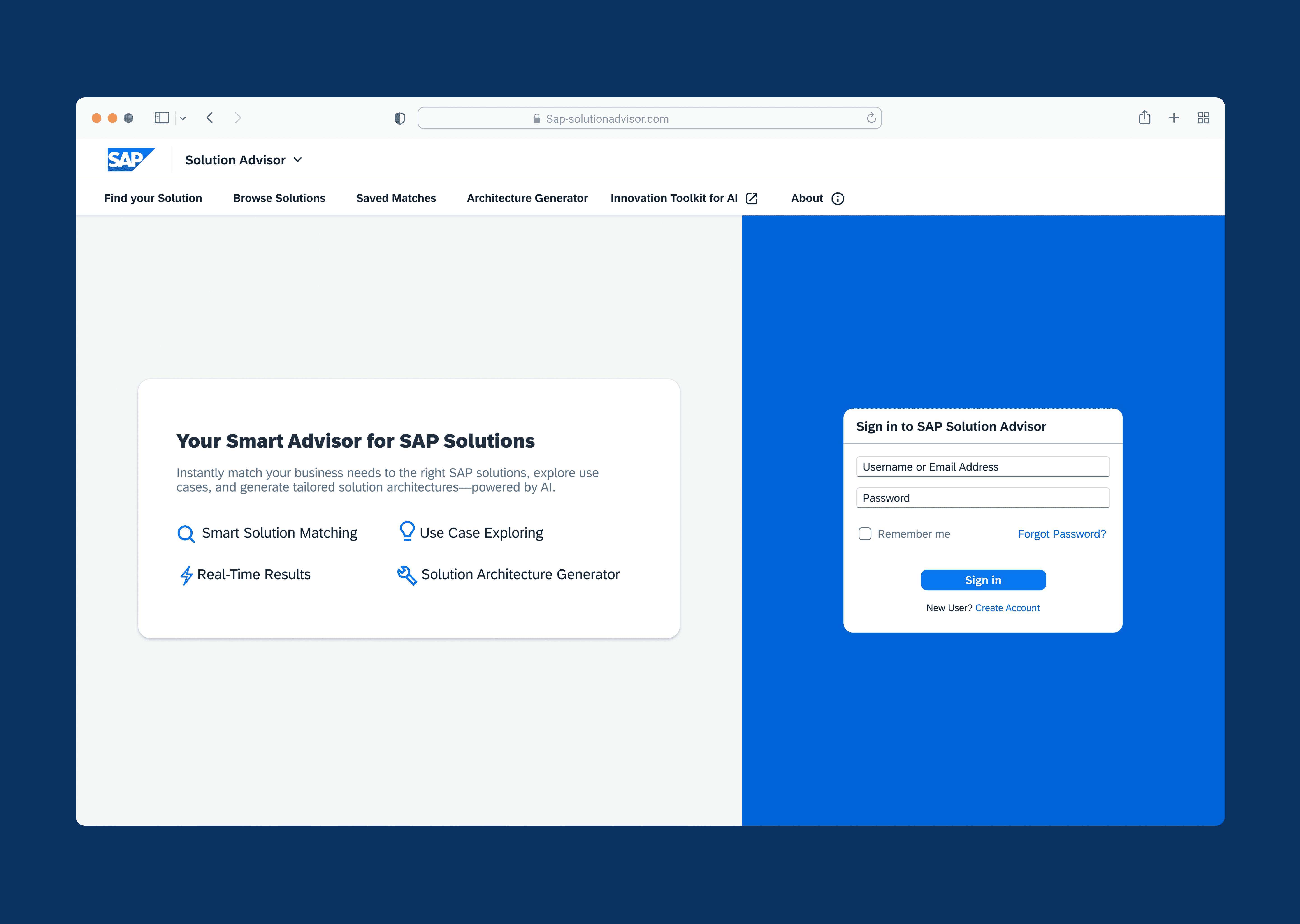Switch to Architecture Generator tab
The image size is (1300, 924).
pyautogui.click(x=527, y=198)
